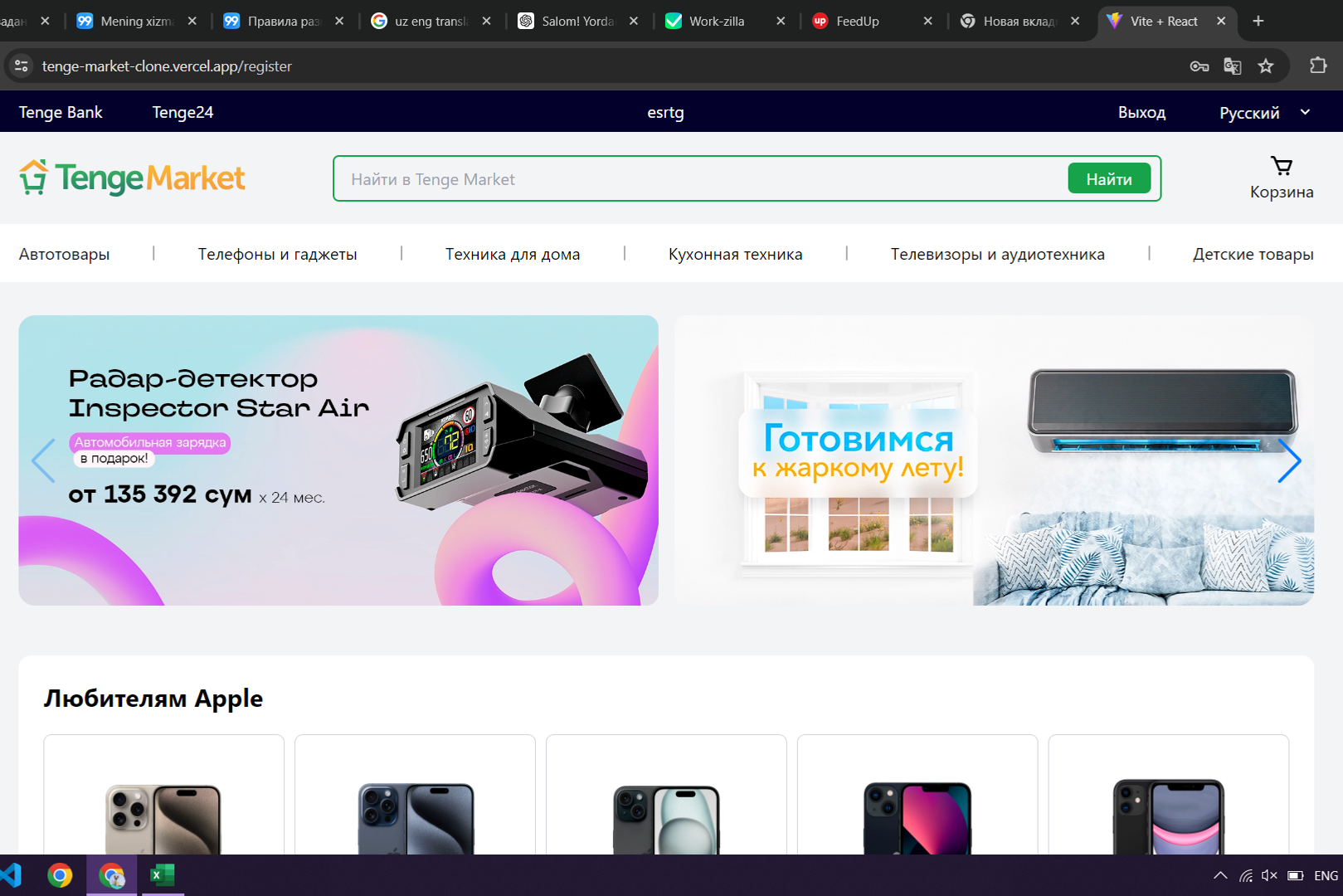The width and height of the screenshot is (1343, 896).
Task: Close the FeedUp tab
Action: pos(927,22)
